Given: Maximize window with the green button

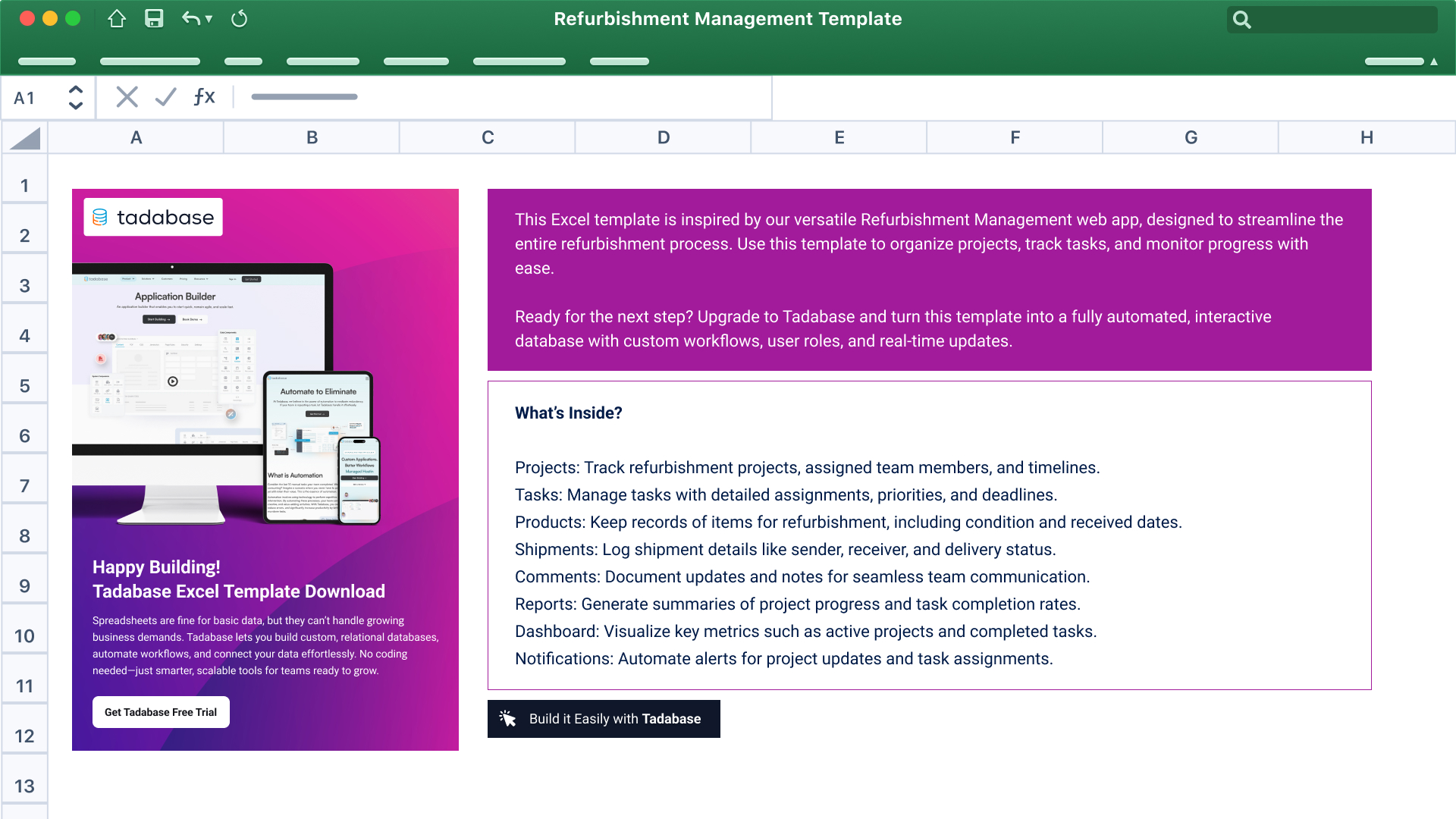Looking at the screenshot, I should [73, 19].
